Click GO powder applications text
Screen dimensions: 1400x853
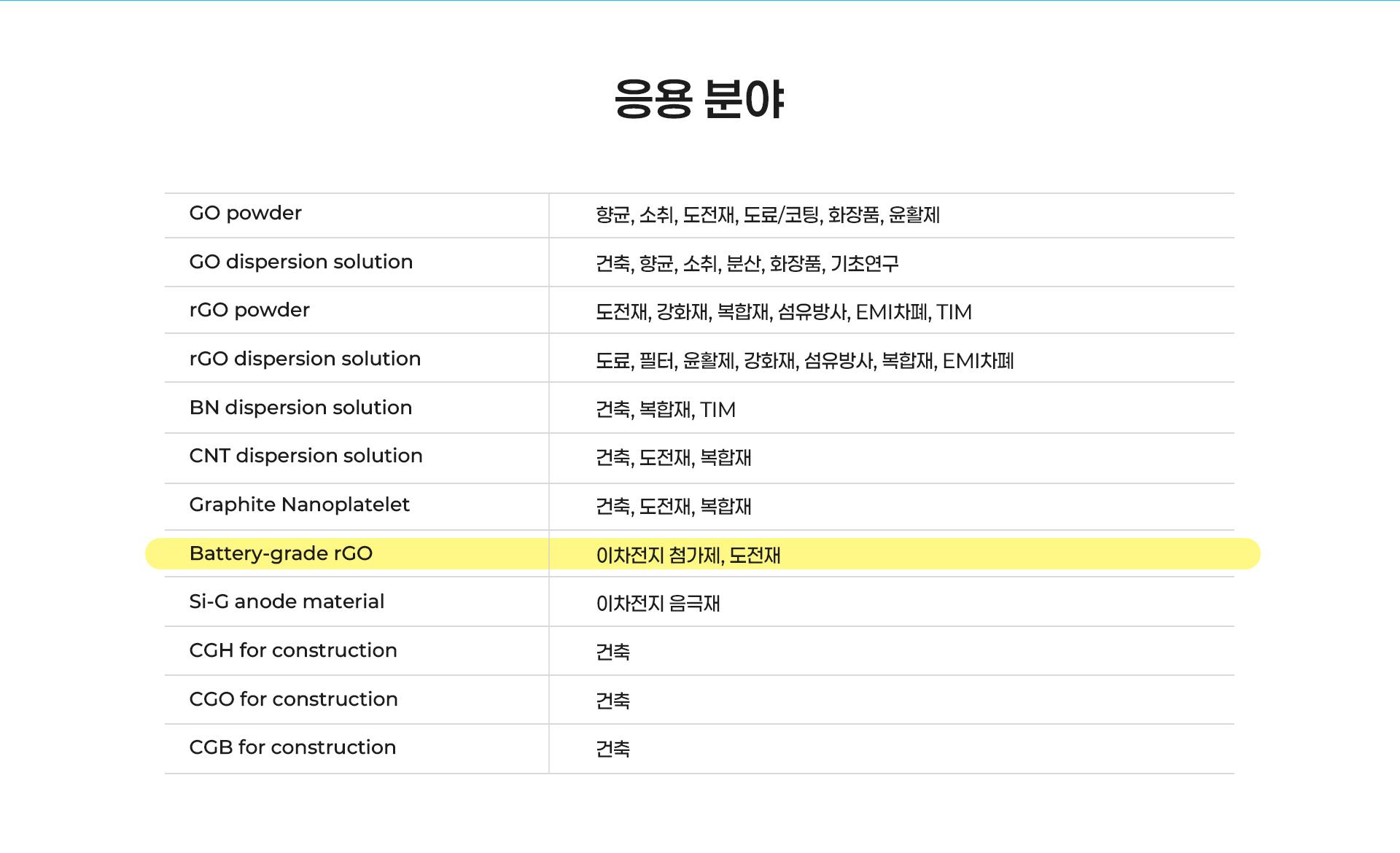pos(767,215)
